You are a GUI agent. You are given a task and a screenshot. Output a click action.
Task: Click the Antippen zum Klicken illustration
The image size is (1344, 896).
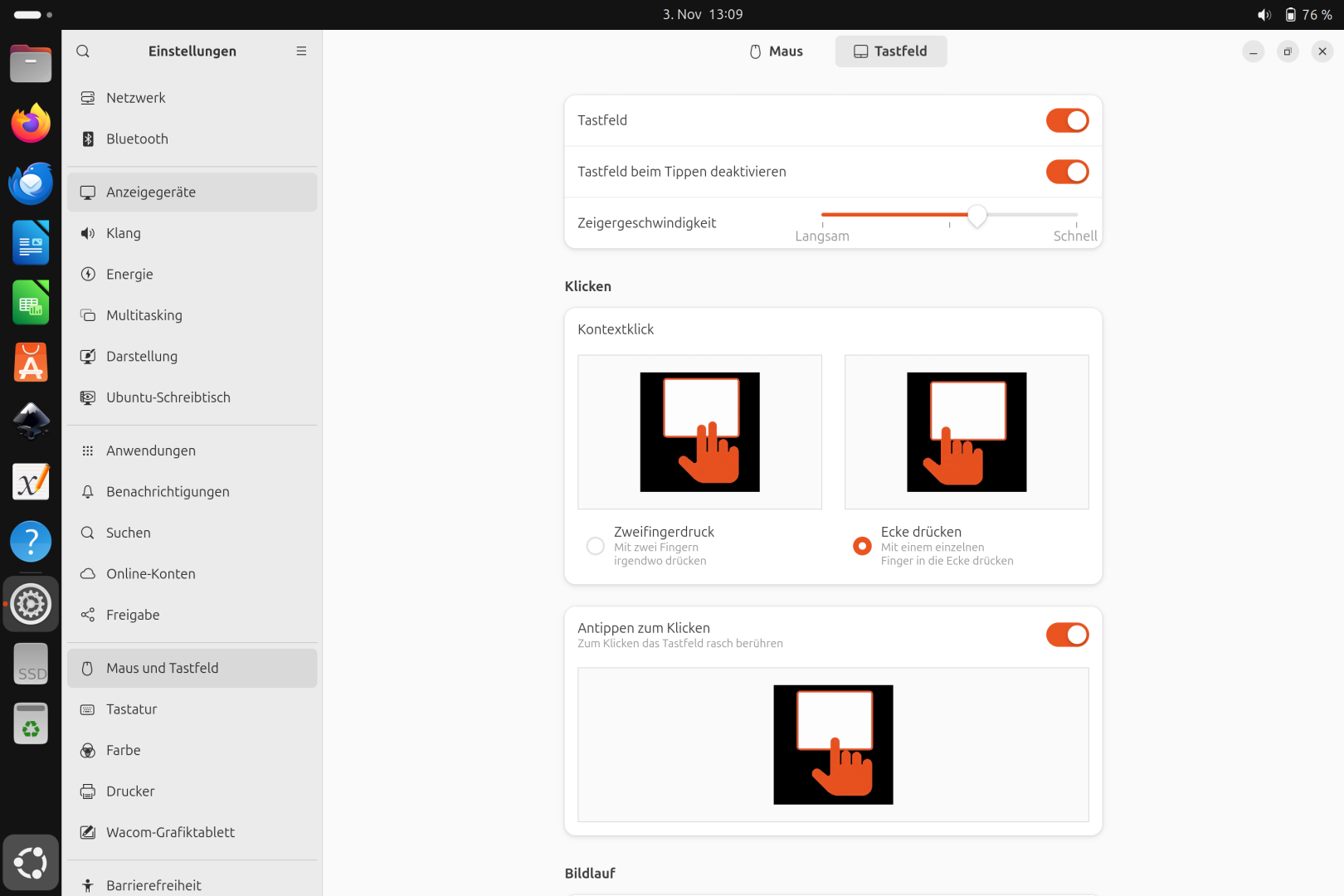point(833,745)
